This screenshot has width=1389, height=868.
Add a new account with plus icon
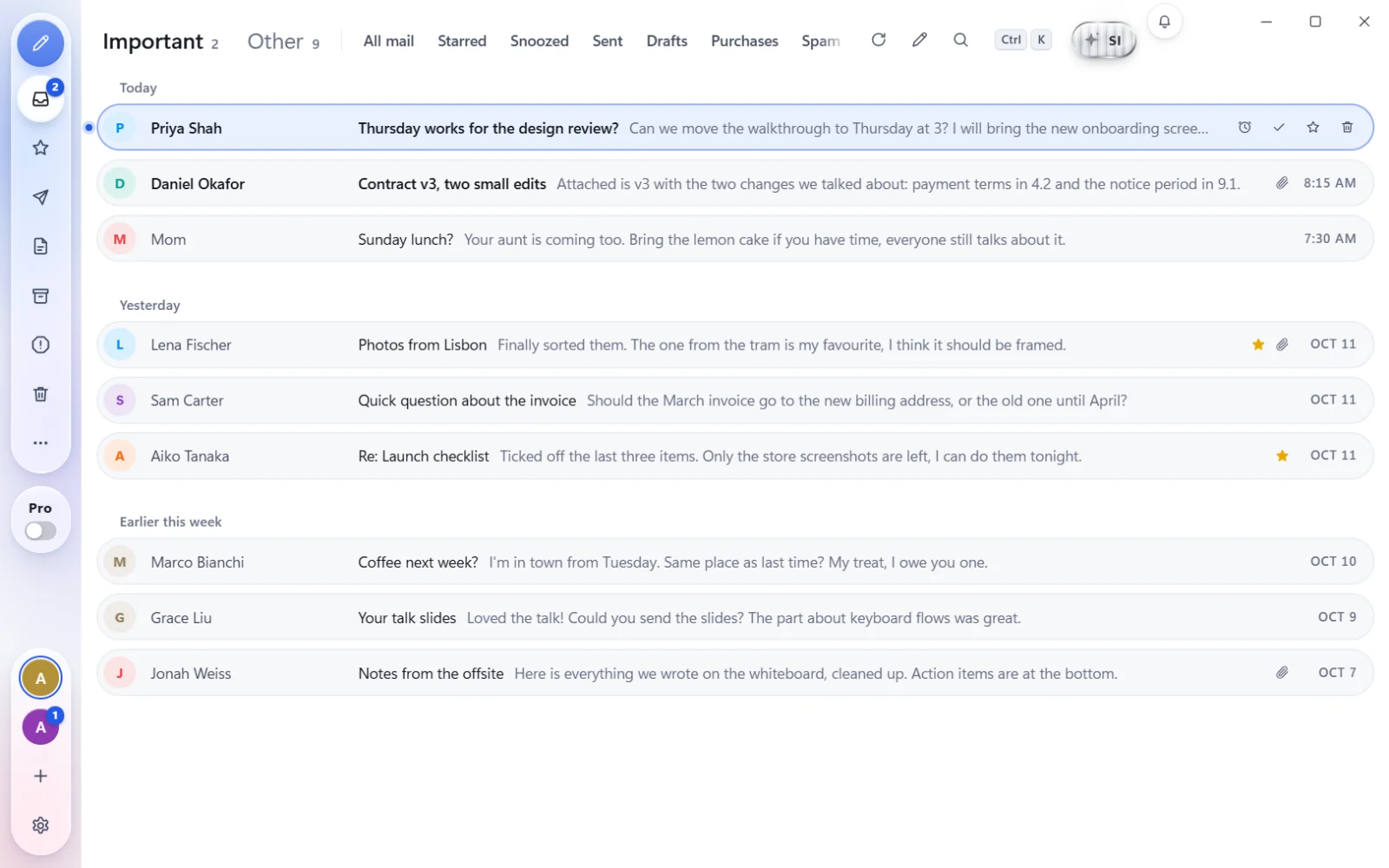40,776
